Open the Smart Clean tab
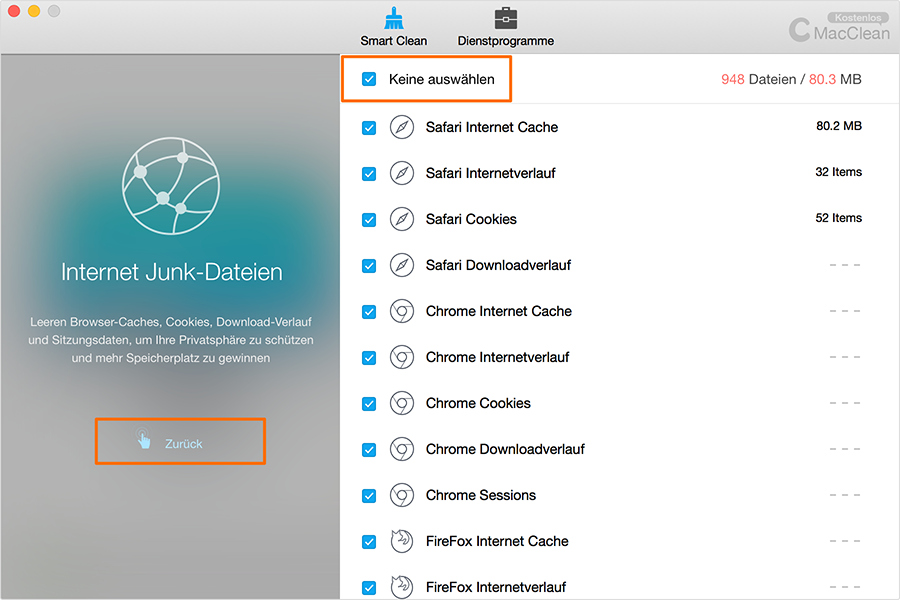The height and width of the screenshot is (600, 900). point(394,28)
